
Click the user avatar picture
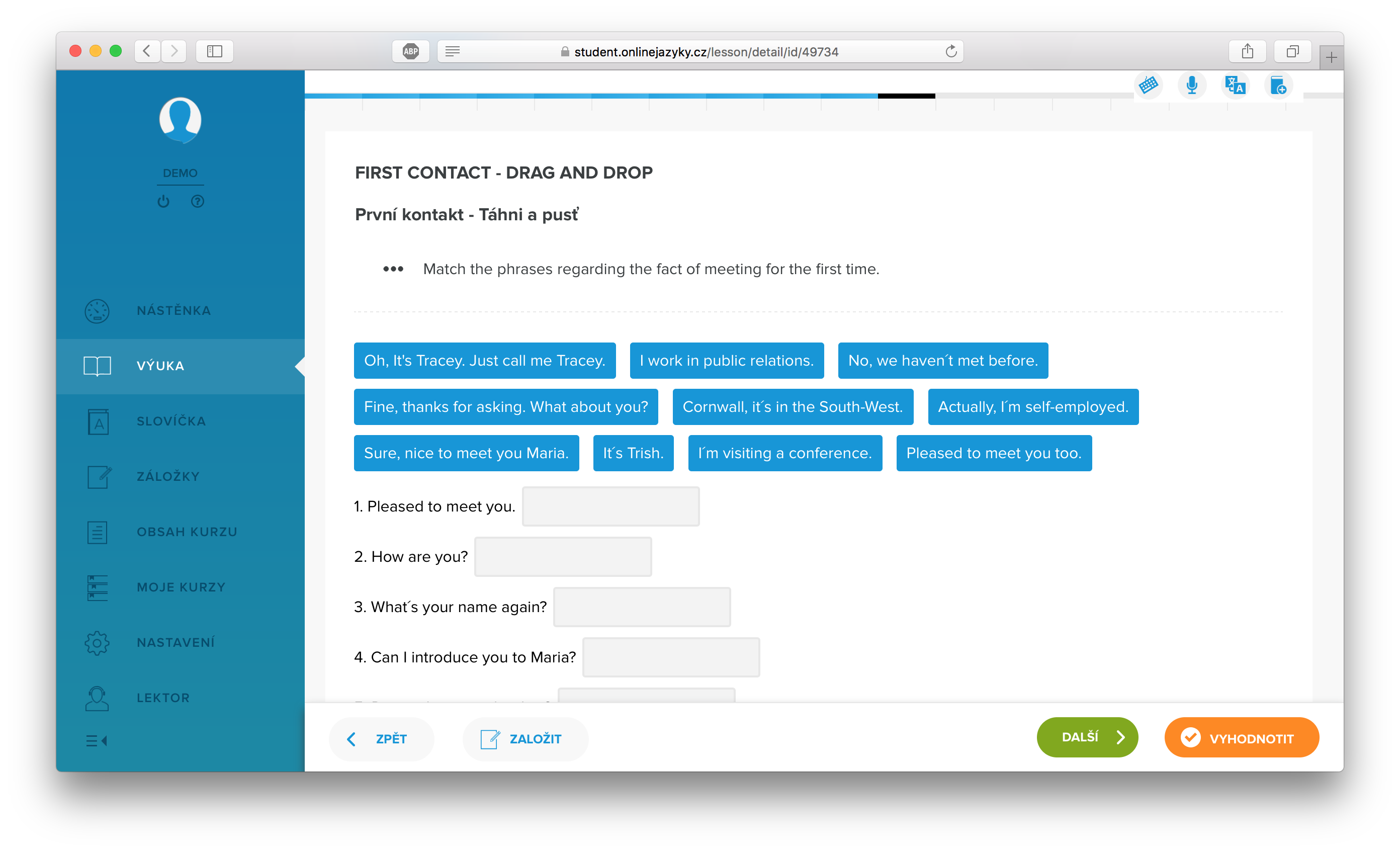pyautogui.click(x=180, y=120)
